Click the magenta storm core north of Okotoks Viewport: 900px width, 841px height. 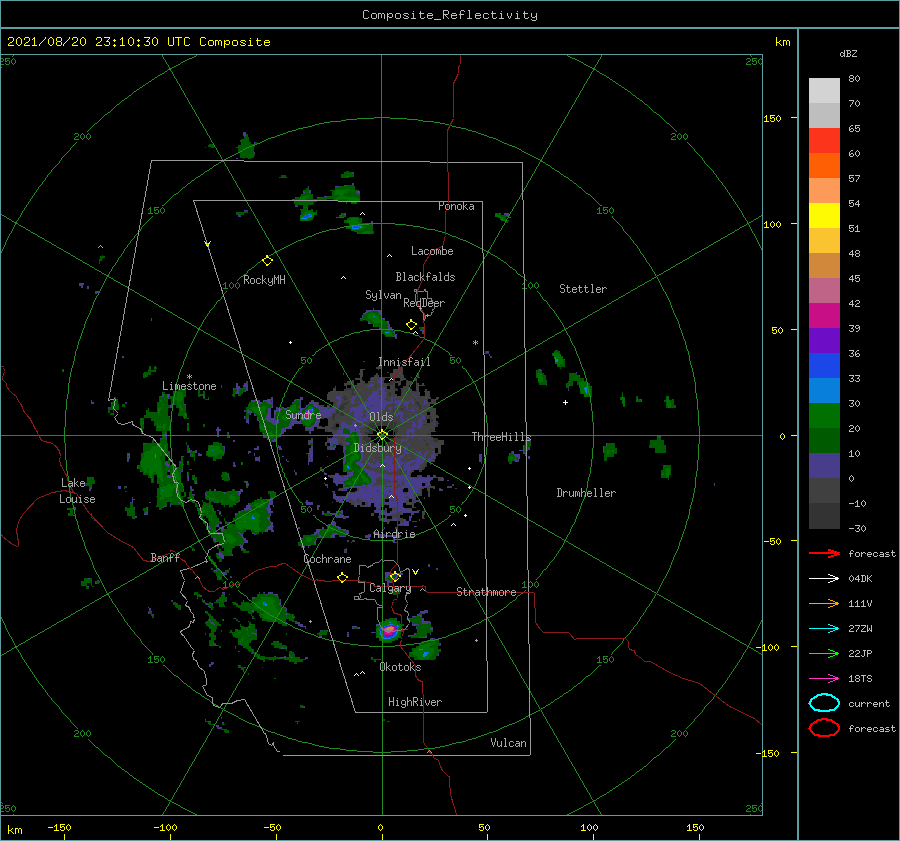click(x=390, y=630)
